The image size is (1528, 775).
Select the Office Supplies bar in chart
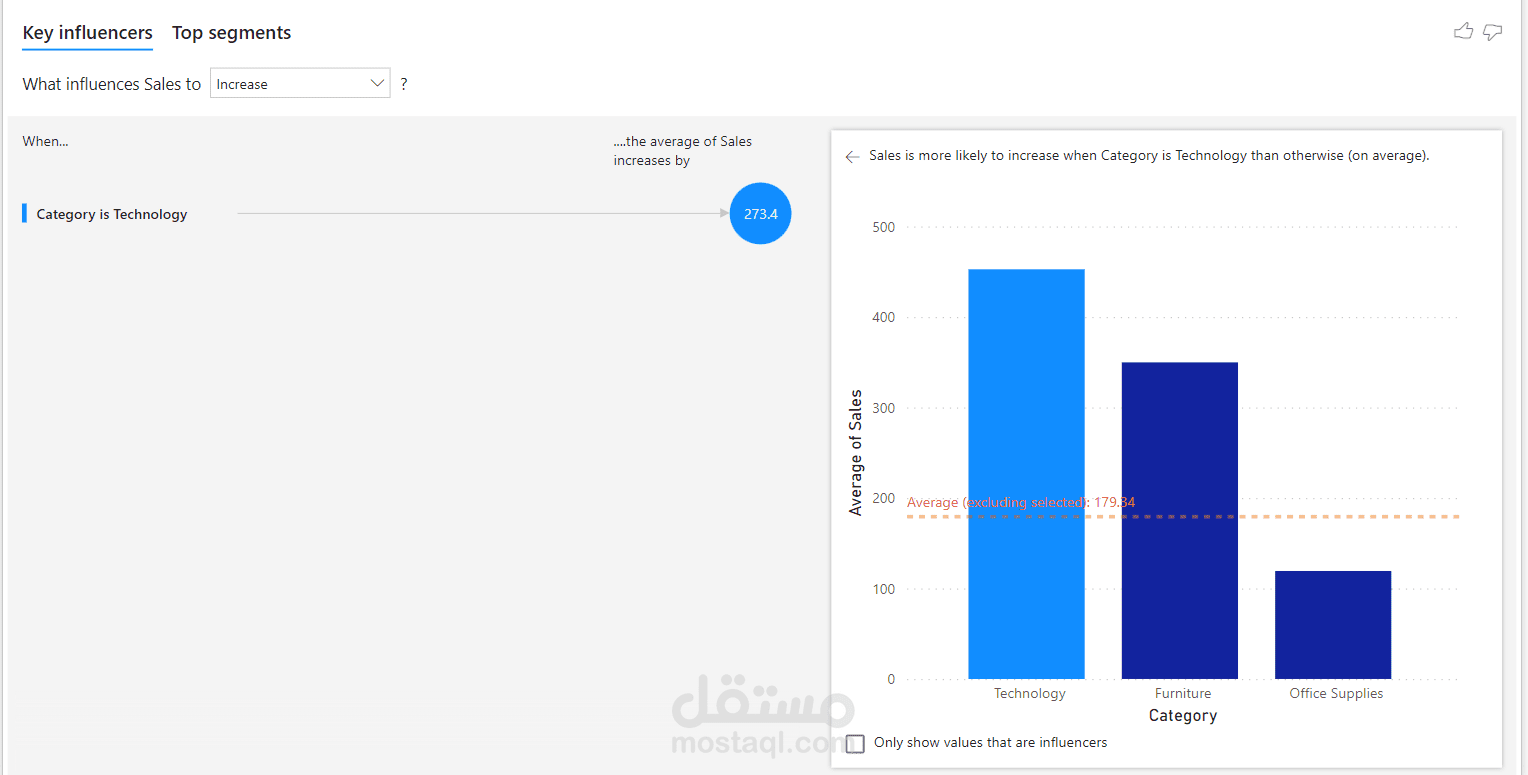pyautogui.click(x=1333, y=625)
